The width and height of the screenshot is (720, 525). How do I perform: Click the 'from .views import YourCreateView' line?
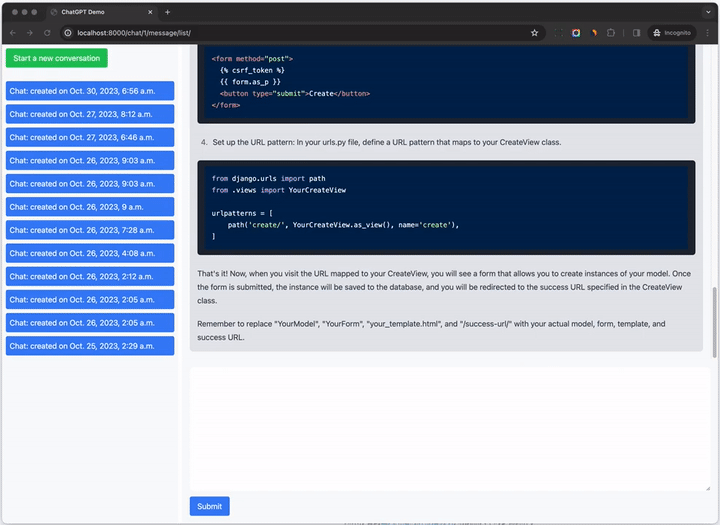(279, 190)
